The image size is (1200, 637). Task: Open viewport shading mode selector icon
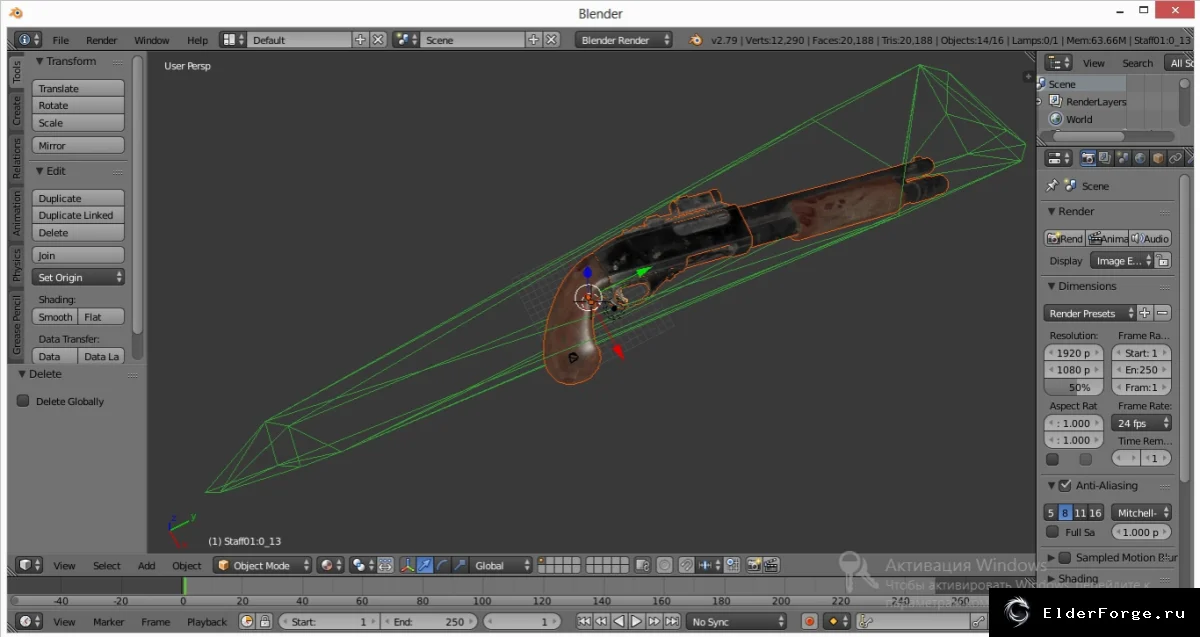(331, 565)
